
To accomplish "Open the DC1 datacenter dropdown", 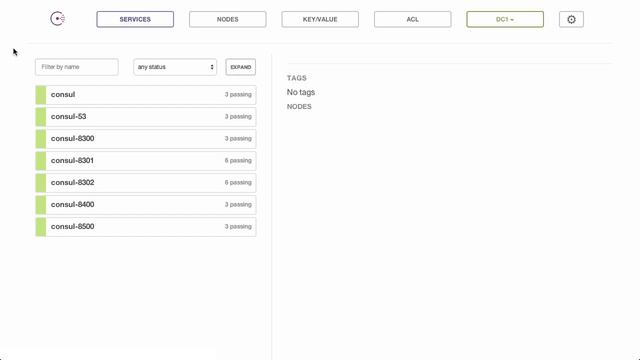I will [x=505, y=19].
